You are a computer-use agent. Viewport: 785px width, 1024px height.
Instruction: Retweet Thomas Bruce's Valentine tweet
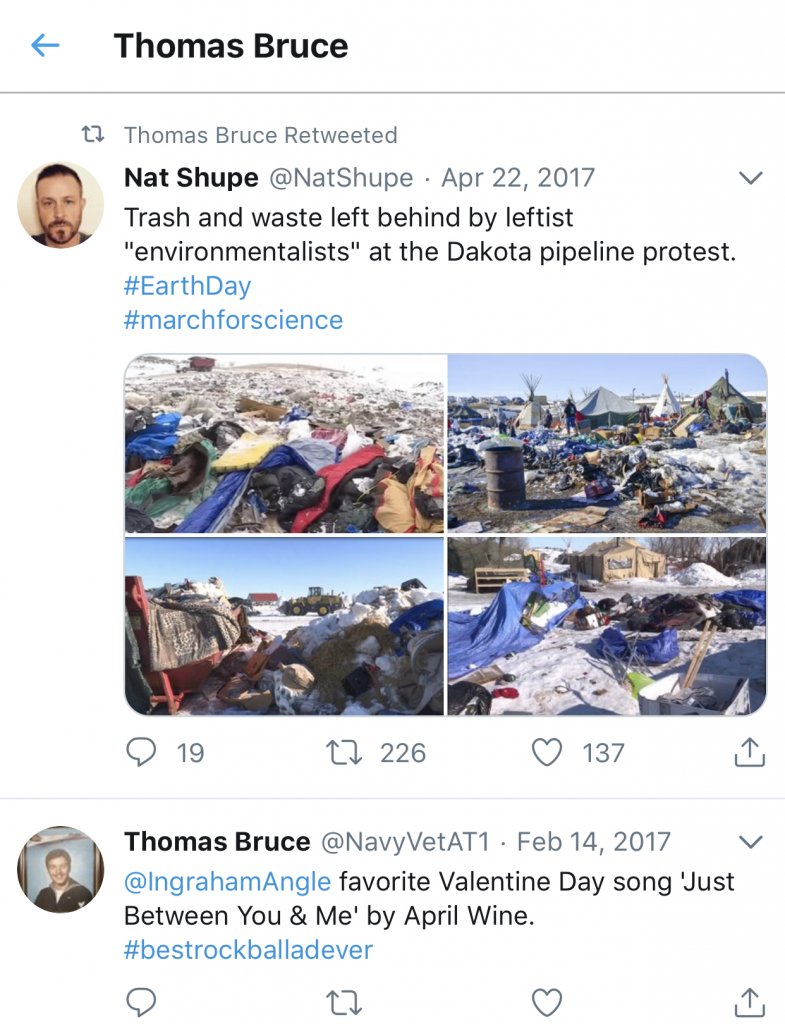pos(345,1001)
